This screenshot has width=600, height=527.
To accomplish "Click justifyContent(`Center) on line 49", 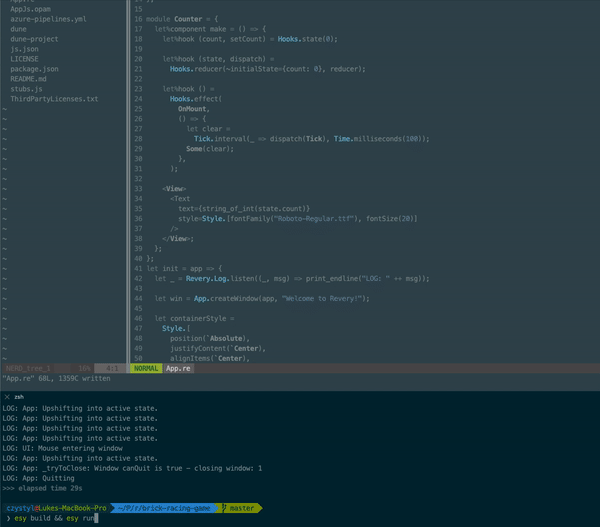I will click(217, 348).
